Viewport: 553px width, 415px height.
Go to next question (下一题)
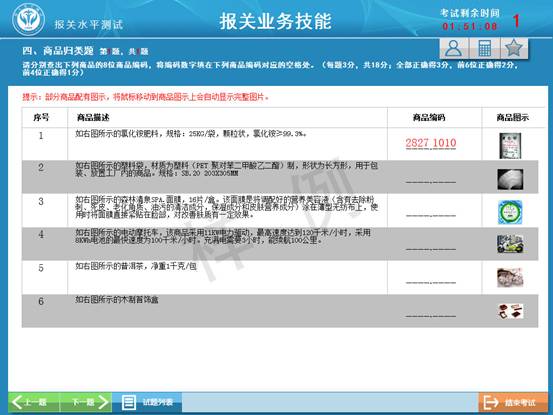(86, 402)
